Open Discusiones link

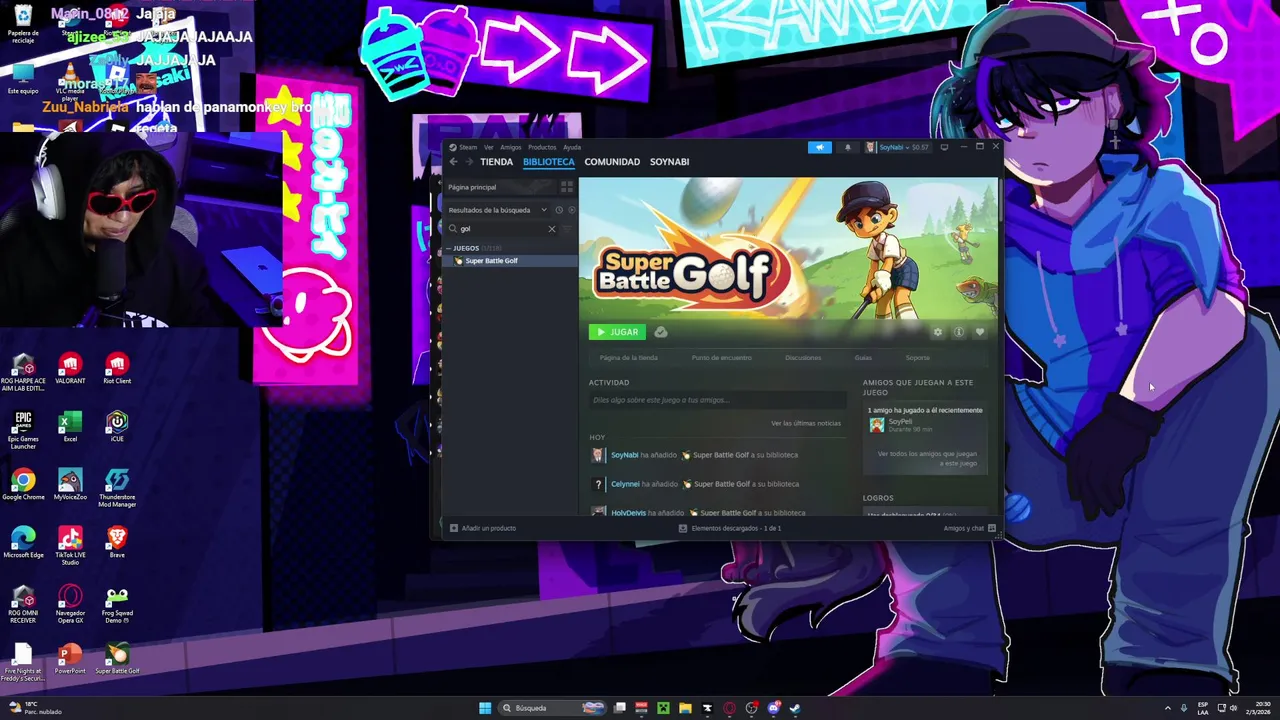(x=803, y=358)
